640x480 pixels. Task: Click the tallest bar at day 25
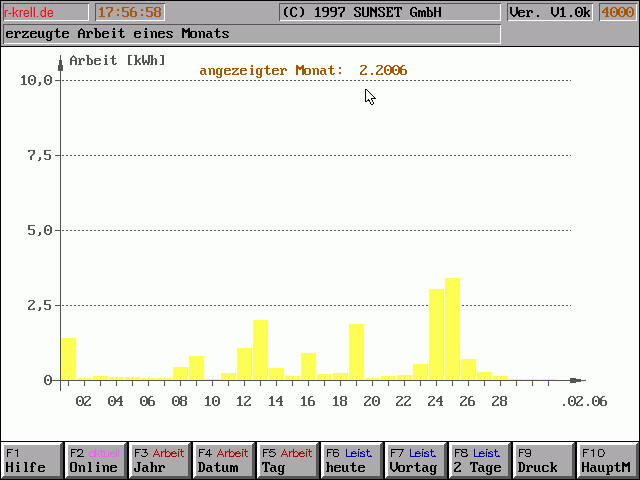pos(452,330)
